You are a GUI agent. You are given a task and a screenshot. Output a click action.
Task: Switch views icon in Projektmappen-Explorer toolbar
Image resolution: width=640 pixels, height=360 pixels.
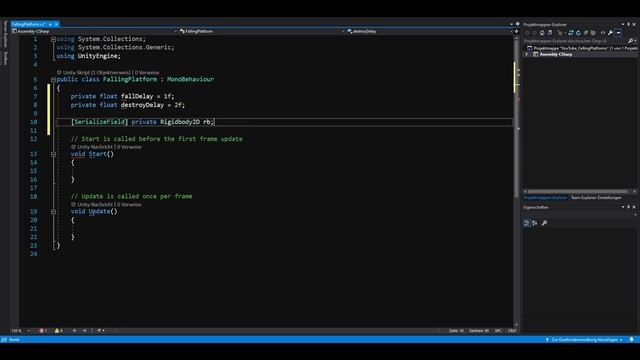coord(550,33)
